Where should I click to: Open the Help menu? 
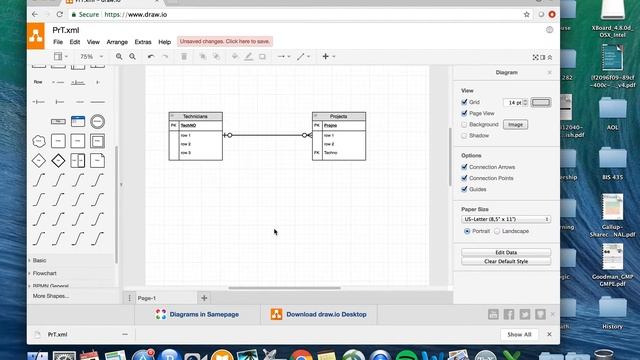point(164,42)
